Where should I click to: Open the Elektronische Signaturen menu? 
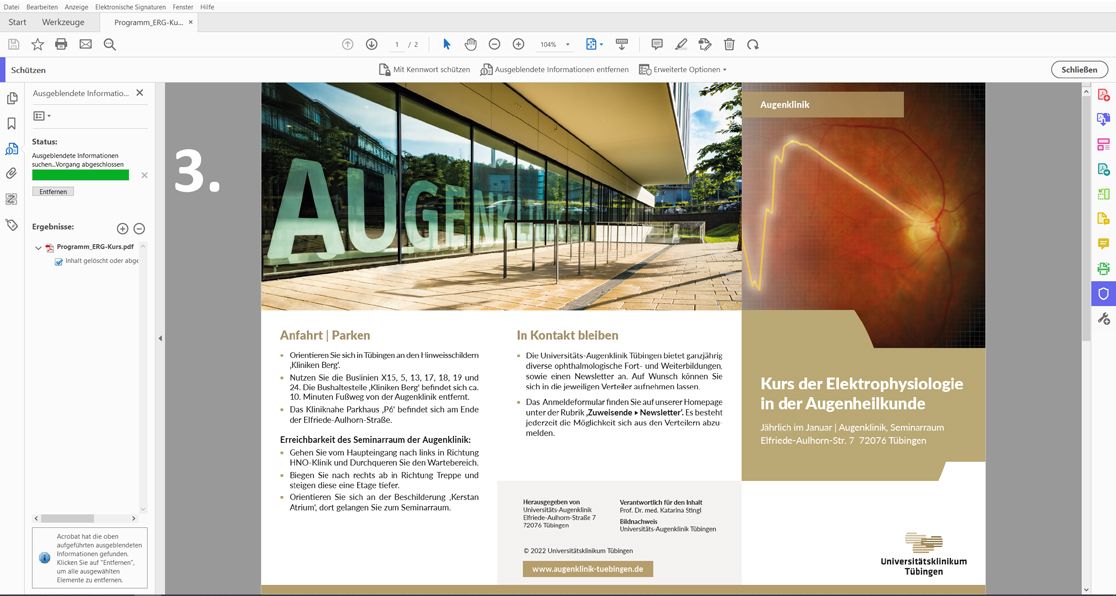click(x=130, y=6)
